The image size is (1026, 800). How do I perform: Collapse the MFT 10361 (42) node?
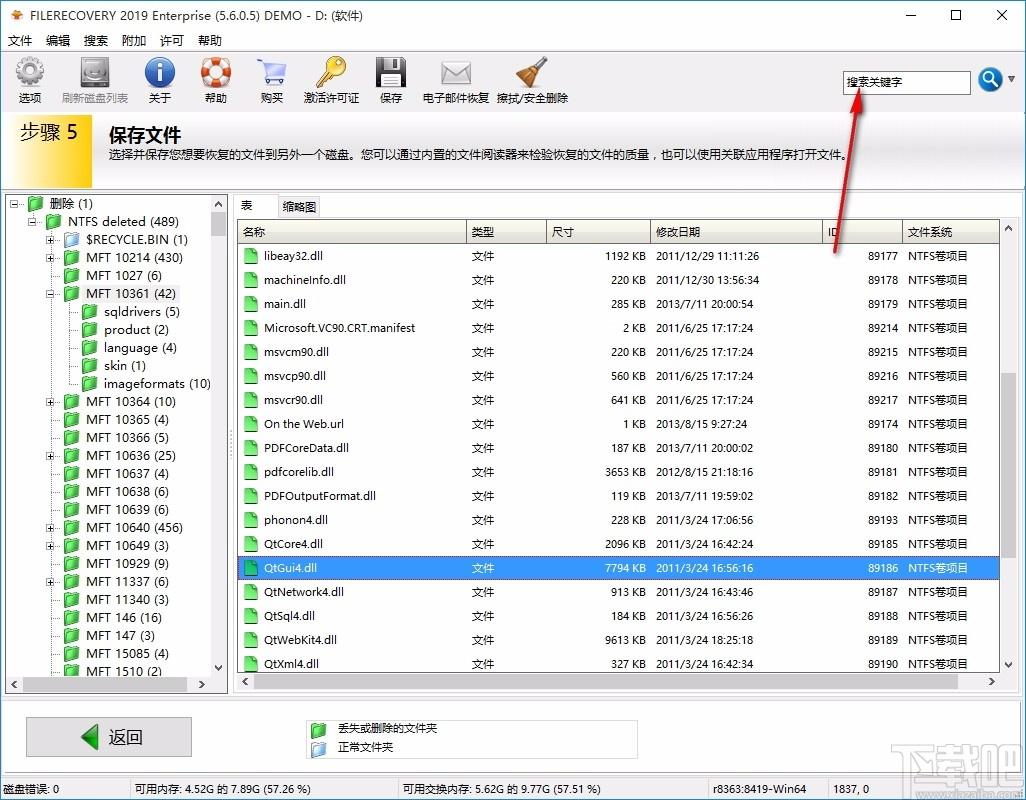[x=50, y=294]
